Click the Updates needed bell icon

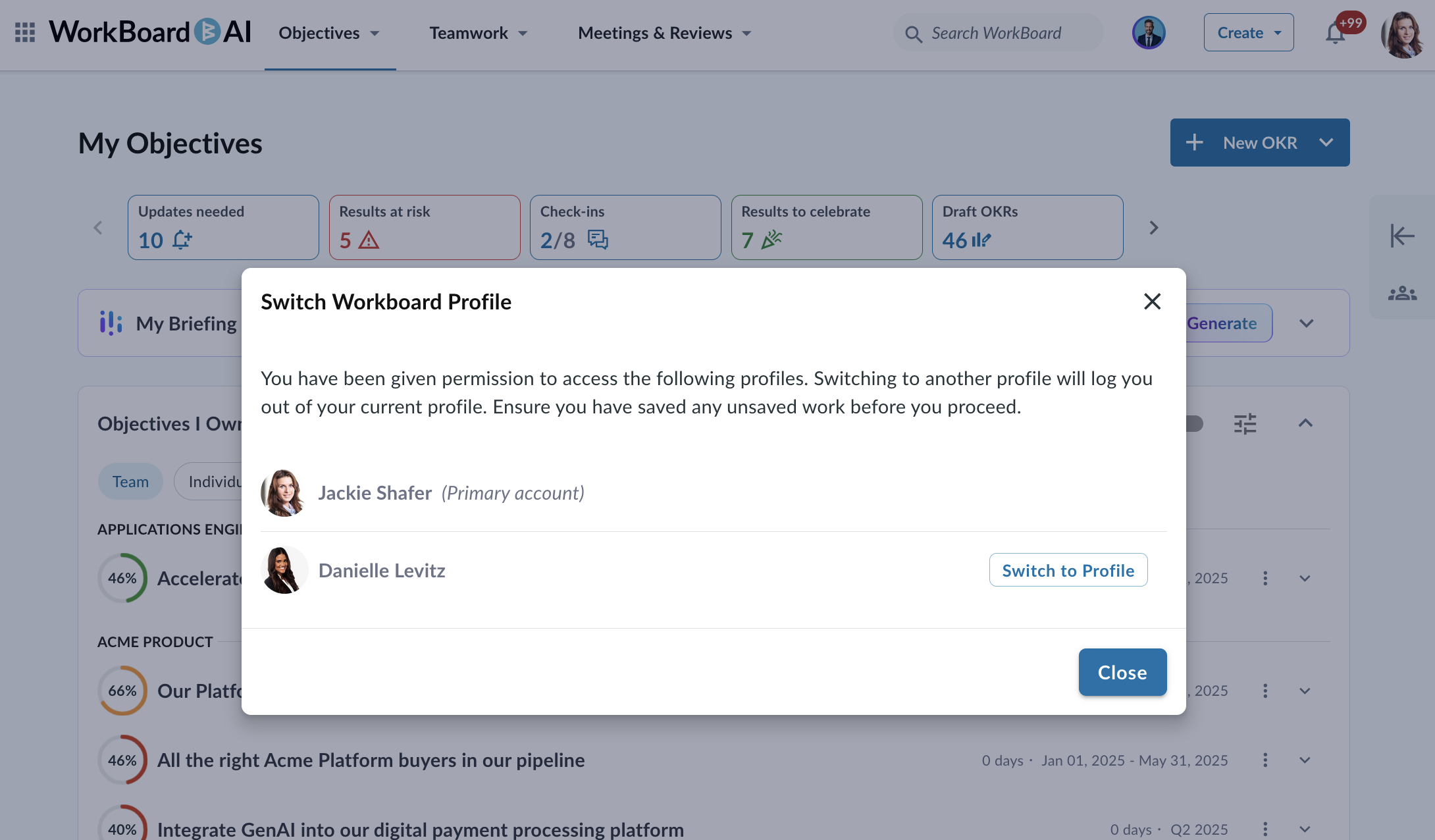tap(182, 240)
